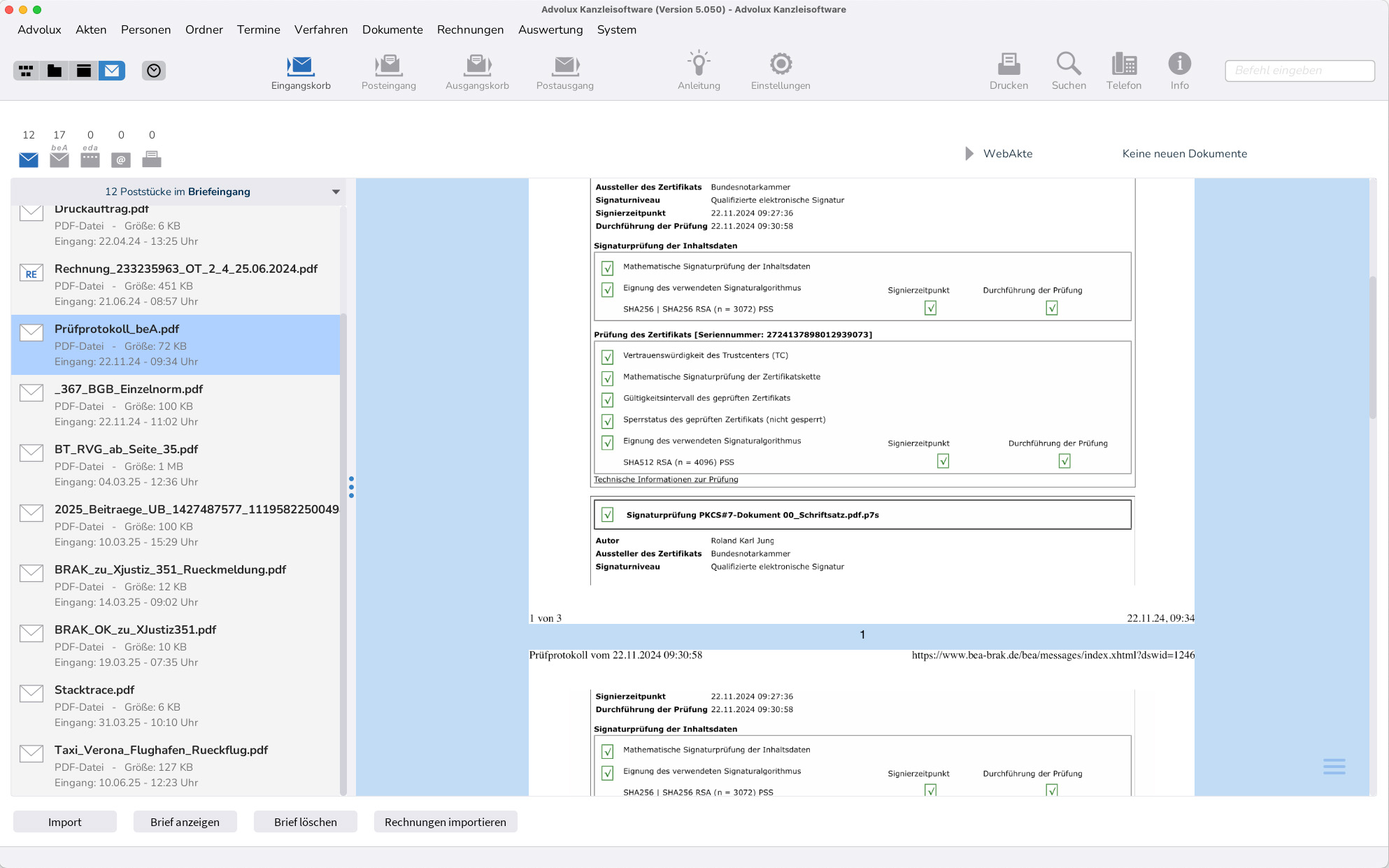
Task: Click the Keine neuen Dokumente label
Action: click(1185, 153)
